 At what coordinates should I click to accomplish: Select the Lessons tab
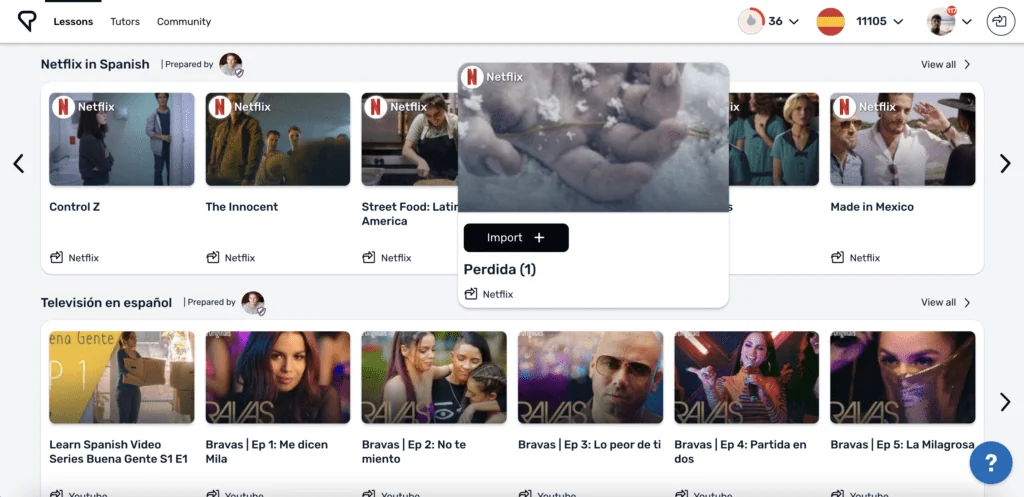point(73,21)
